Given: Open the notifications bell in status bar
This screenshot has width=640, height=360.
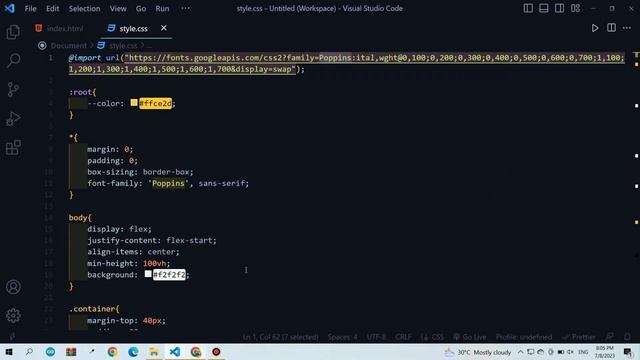Looking at the screenshot, I should (x=627, y=337).
